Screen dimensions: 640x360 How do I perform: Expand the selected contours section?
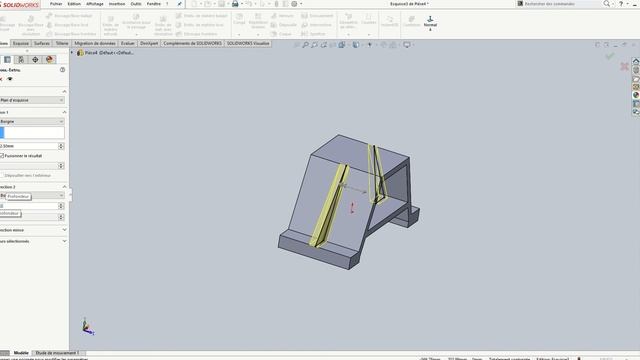64,241
